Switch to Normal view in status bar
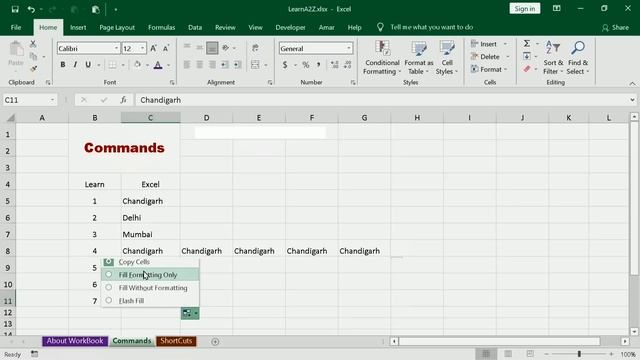Screen dimensions: 640x360 click(x=486, y=354)
